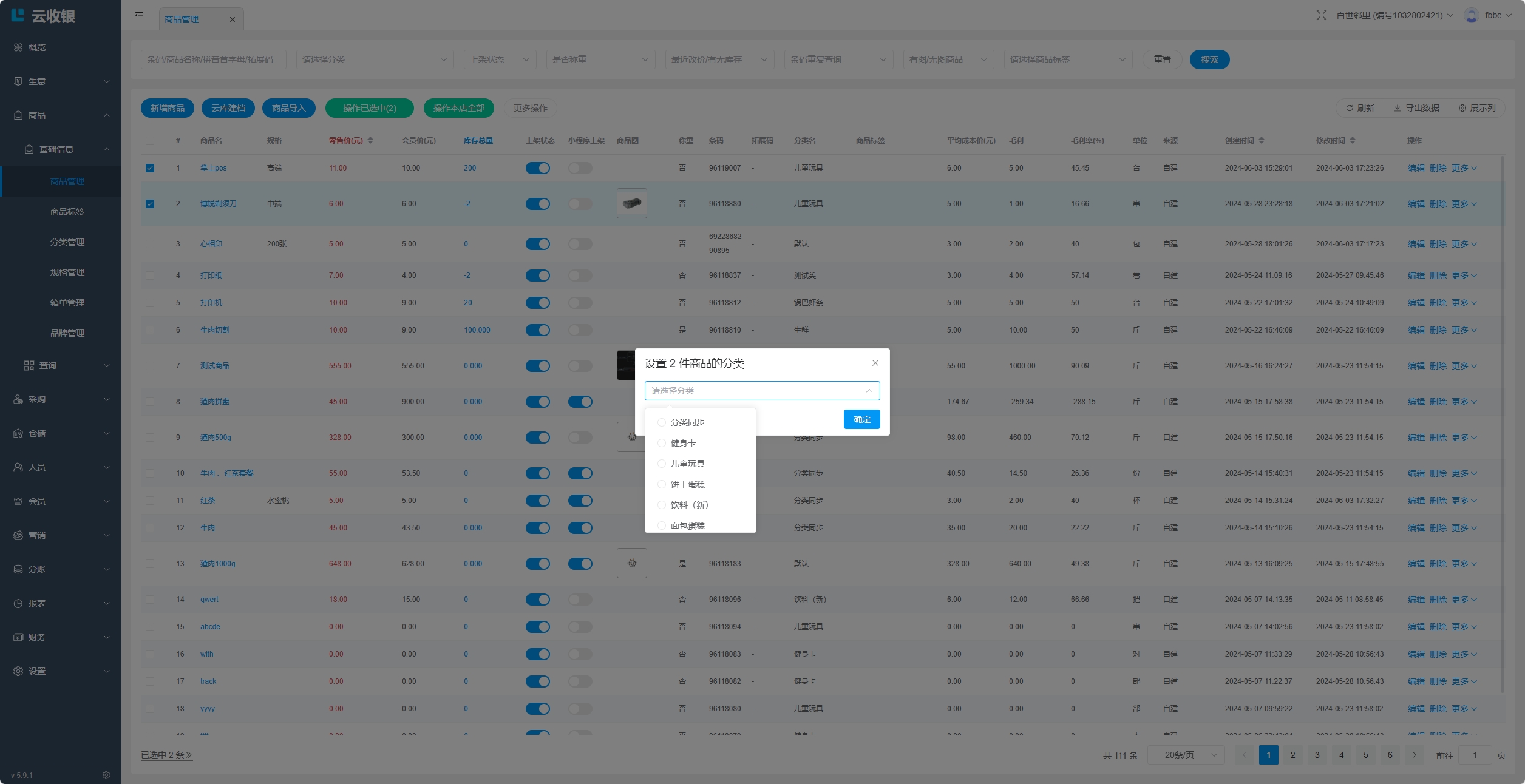Screen dimensions: 1525x784
Task: Collapse the sidebar with the hamburger icon
Action: (139, 15)
